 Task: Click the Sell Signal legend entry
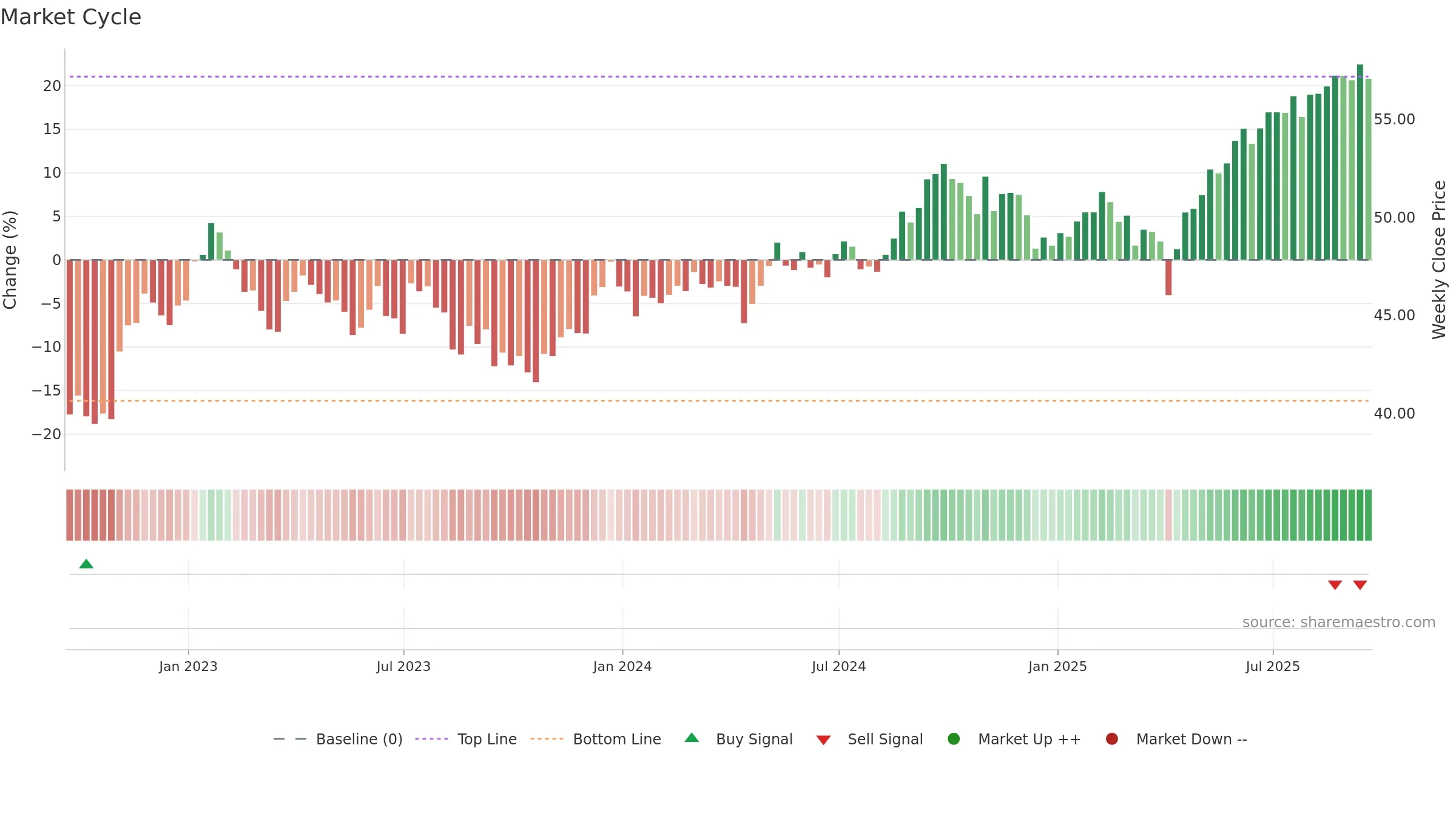[x=869, y=739]
